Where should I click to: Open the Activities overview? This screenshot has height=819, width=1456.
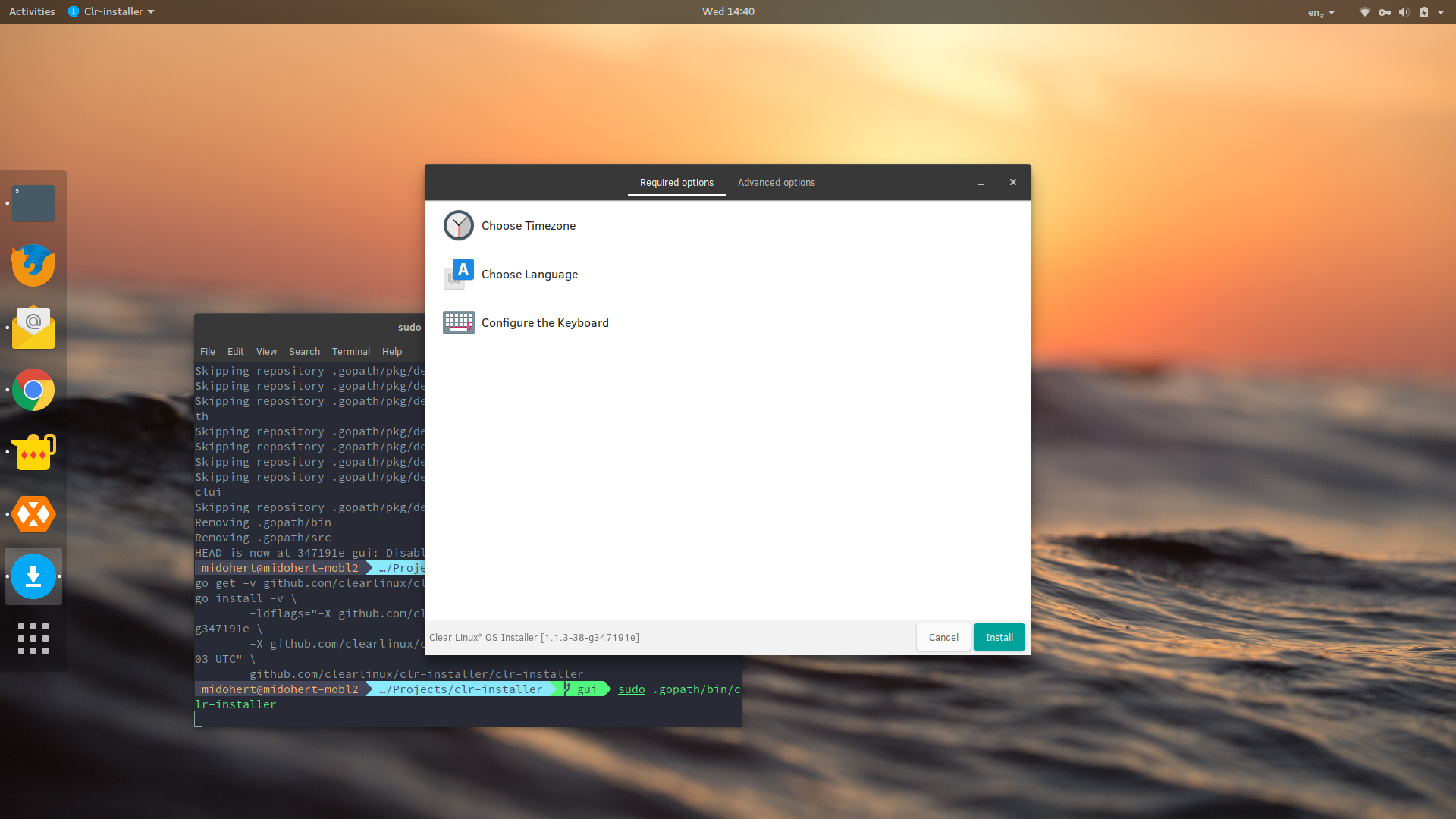32,11
